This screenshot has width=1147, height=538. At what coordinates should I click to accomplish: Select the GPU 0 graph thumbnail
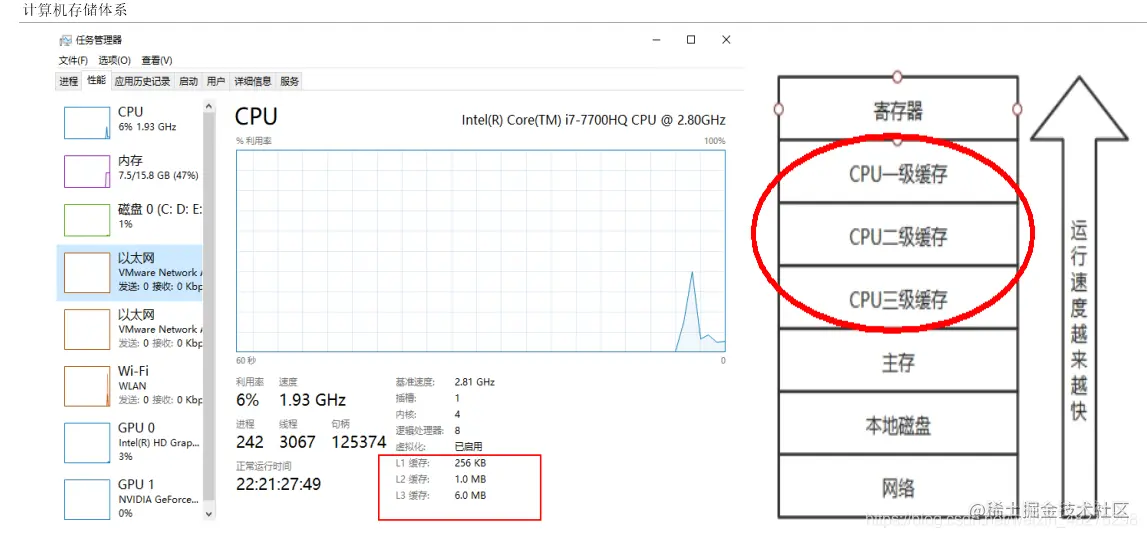[86, 442]
